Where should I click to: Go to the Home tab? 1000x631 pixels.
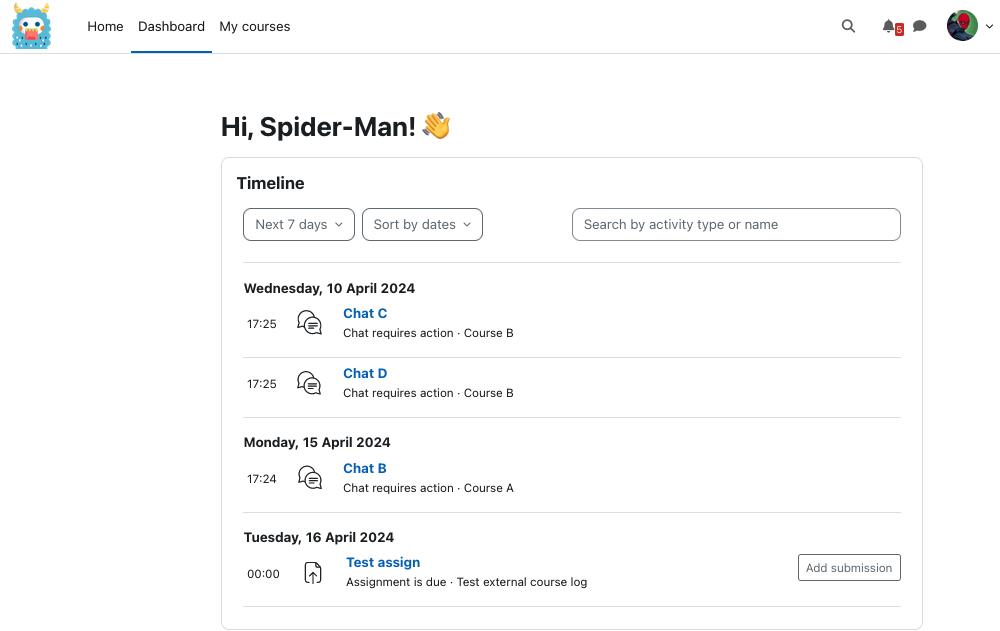coord(105,27)
